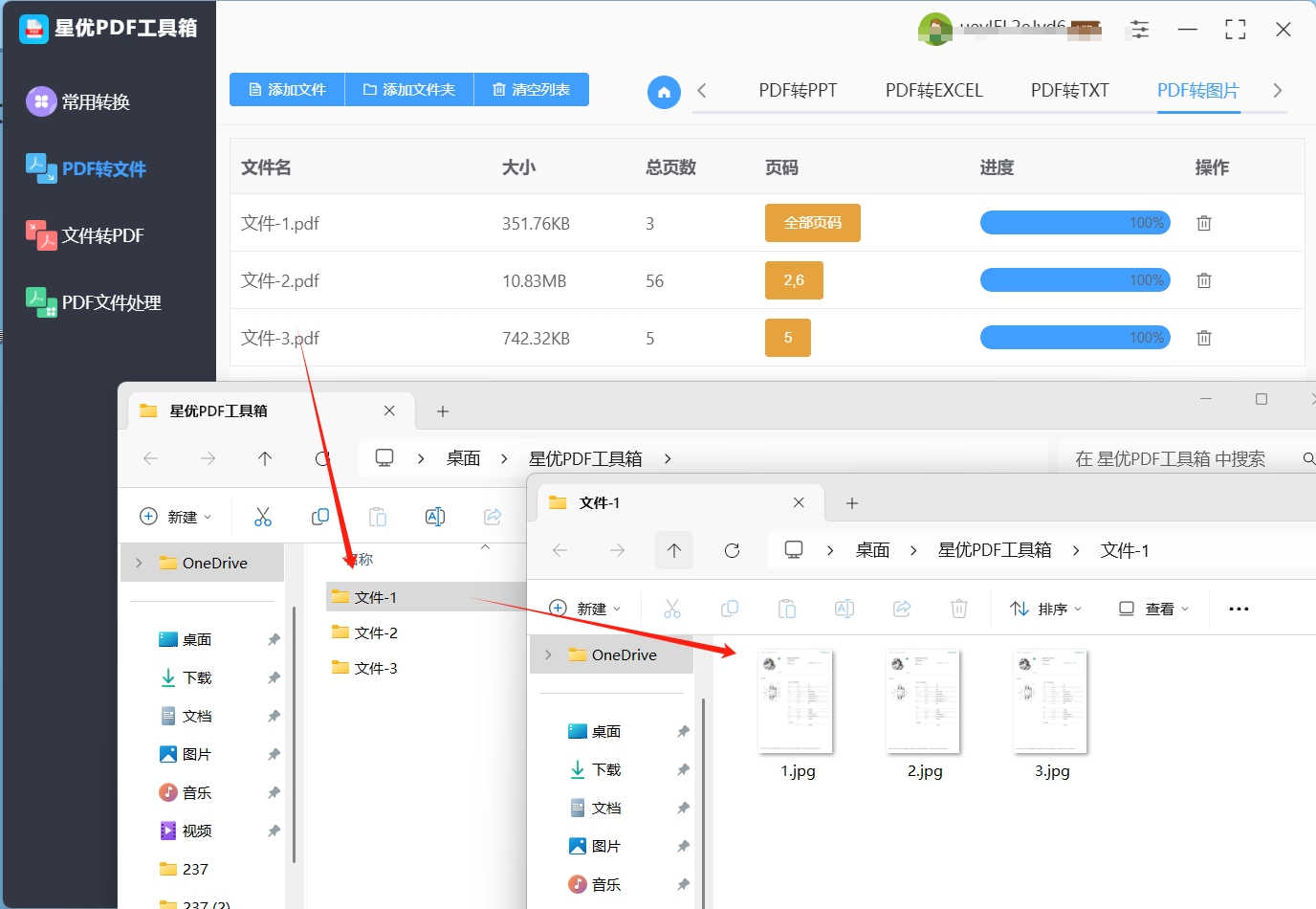1316x909 pixels.
Task: Click the 清空列表 button
Action: pyautogui.click(x=532, y=90)
